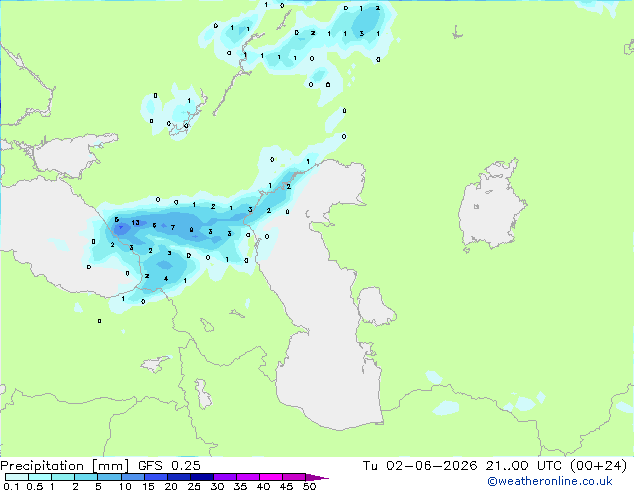Click the '(00+24)' forecast offset text
The width and height of the screenshot is (634, 490).
[598, 466]
